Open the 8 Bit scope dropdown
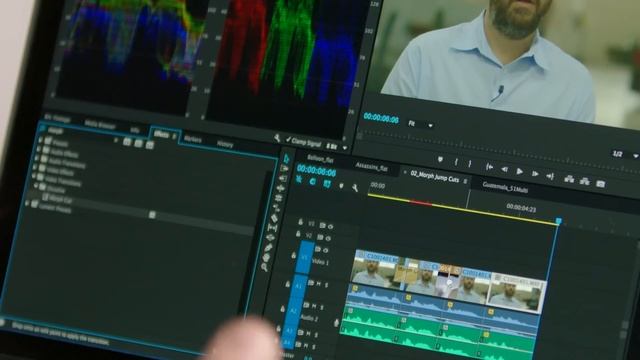Image resolution: width=640 pixels, height=360 pixels. click(337, 147)
